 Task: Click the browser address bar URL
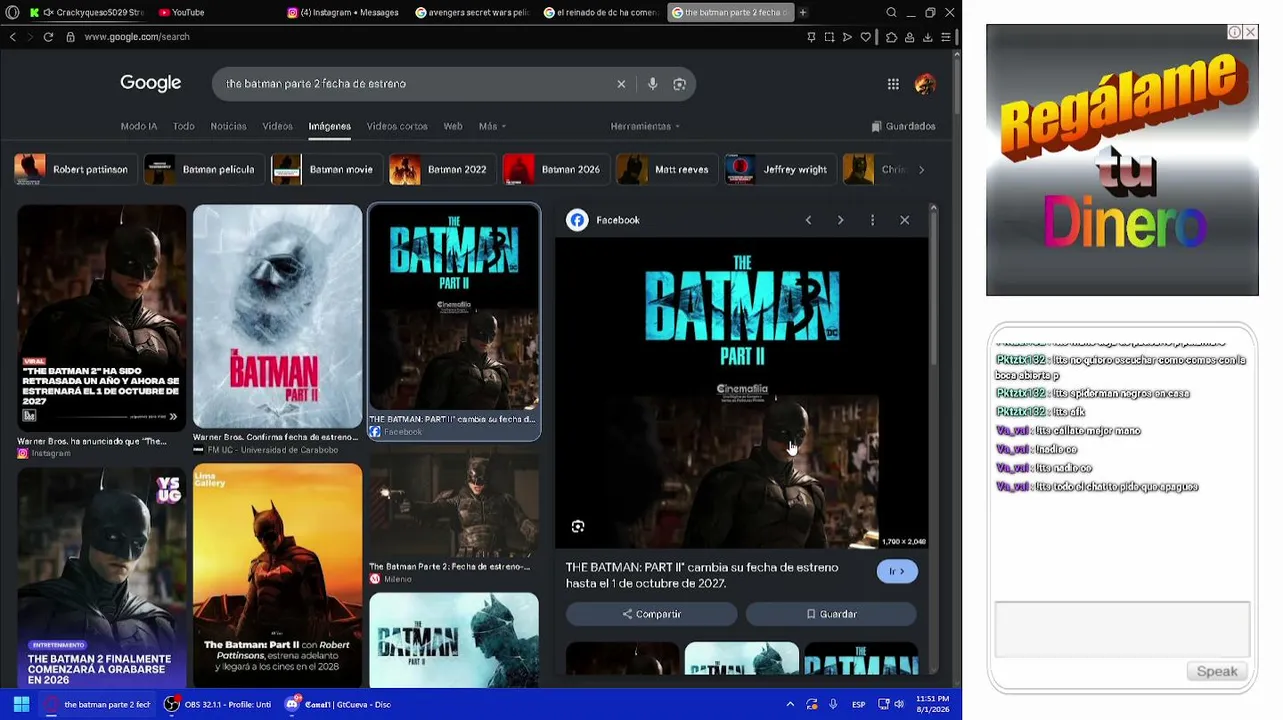137,37
